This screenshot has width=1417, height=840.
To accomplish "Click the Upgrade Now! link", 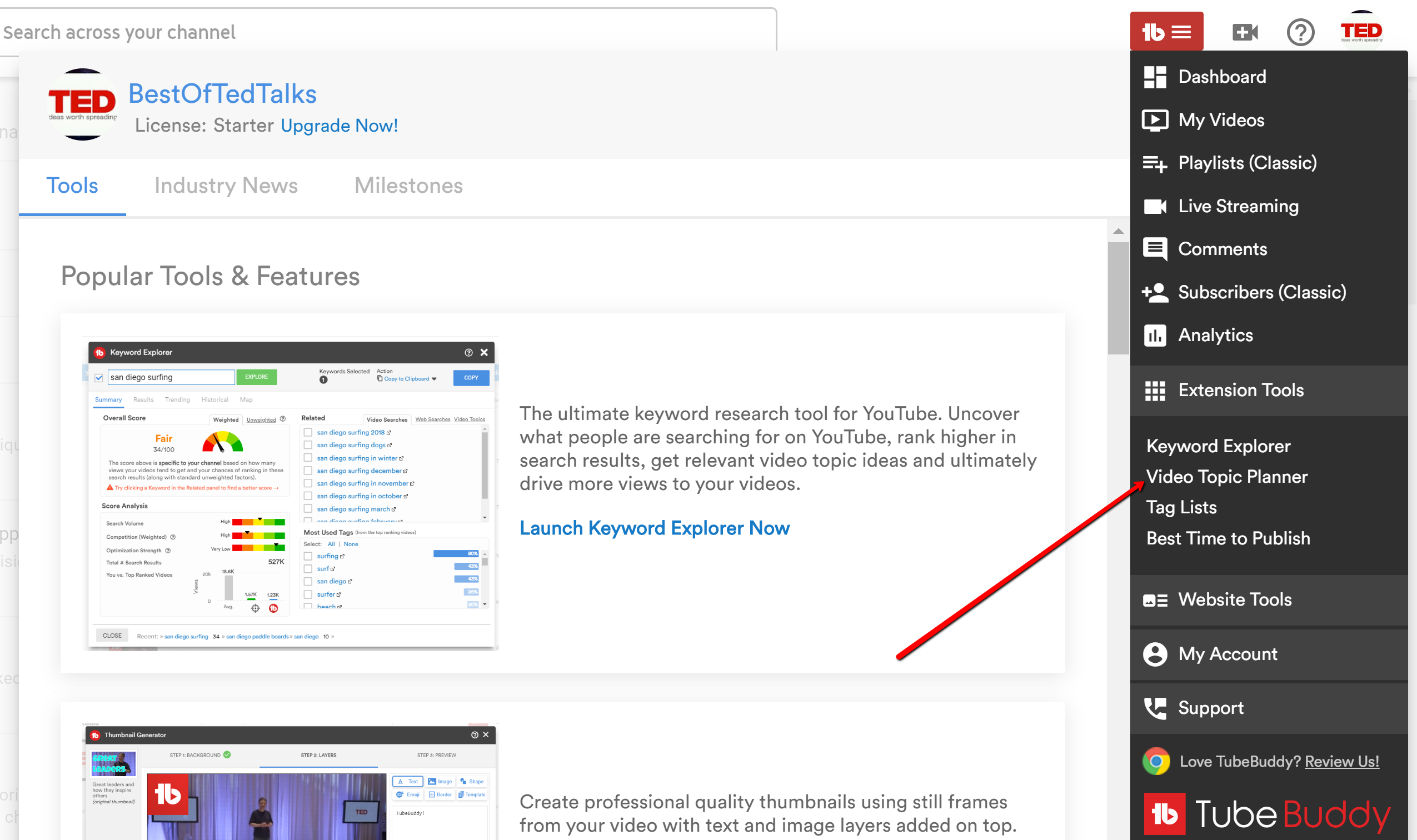I will point(339,126).
